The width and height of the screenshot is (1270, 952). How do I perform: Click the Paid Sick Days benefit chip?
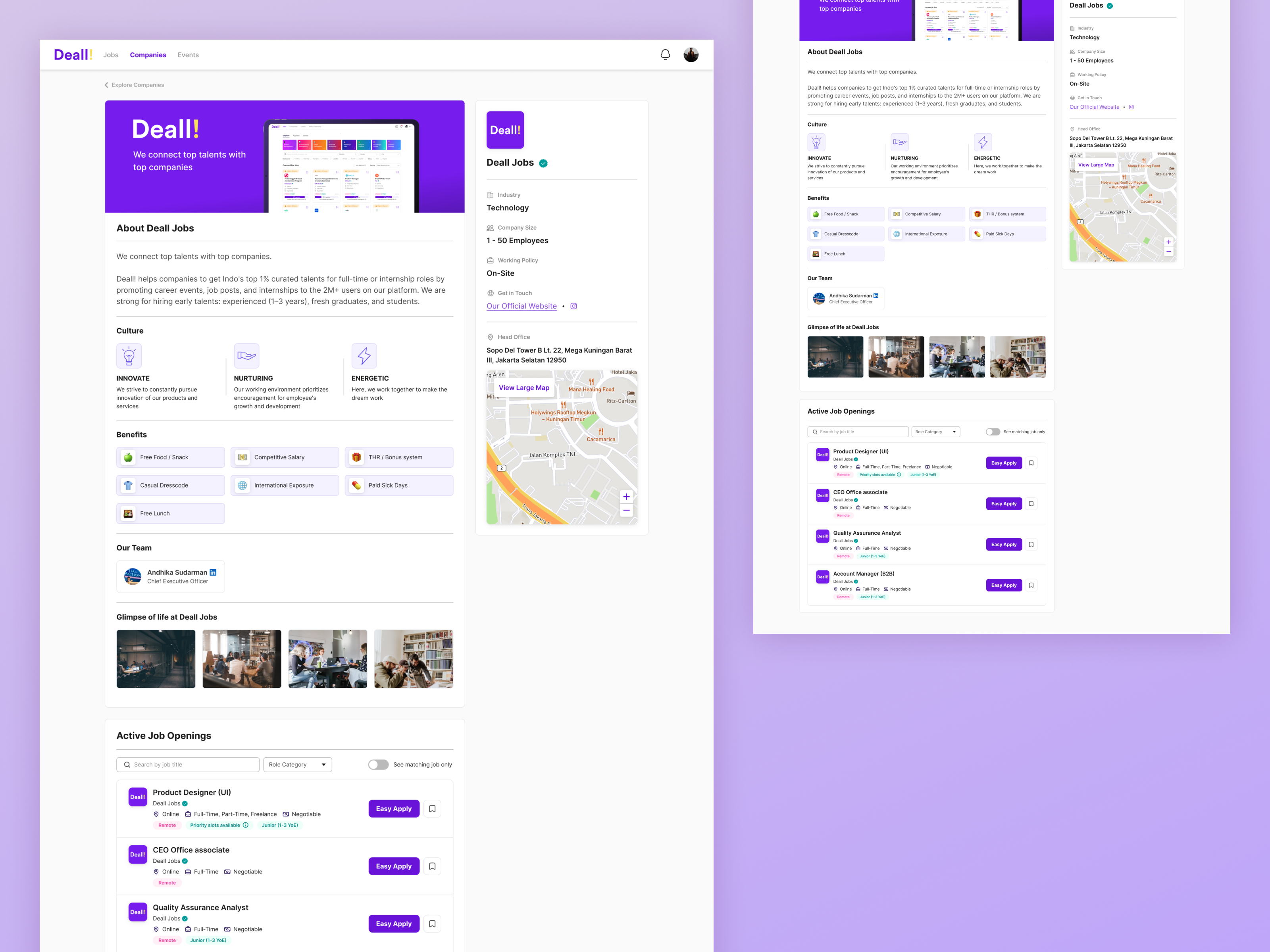point(399,486)
